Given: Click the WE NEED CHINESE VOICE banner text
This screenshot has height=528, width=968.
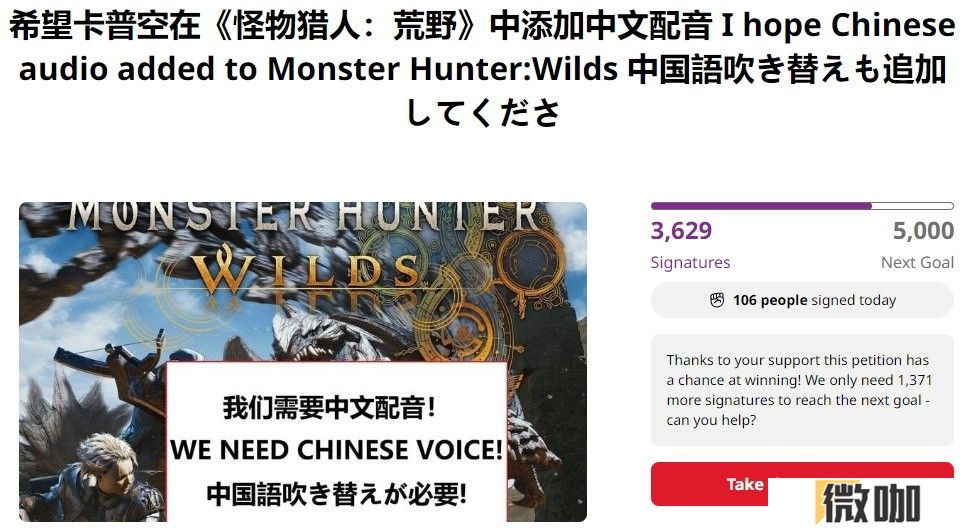Looking at the screenshot, I should tap(336, 450).
